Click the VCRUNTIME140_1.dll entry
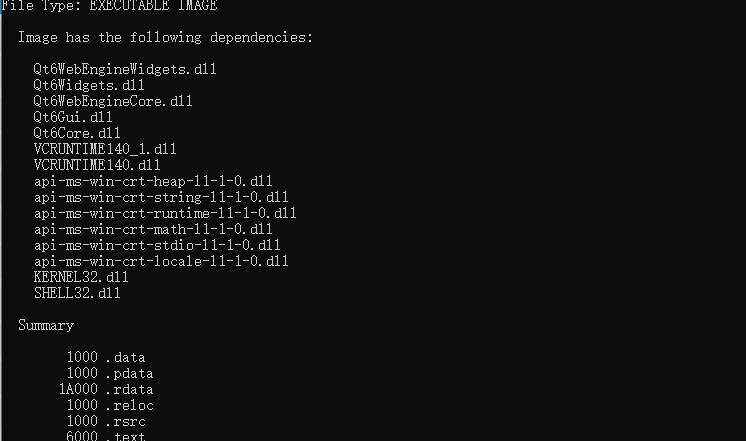The height and width of the screenshot is (441, 746). tap(105, 150)
